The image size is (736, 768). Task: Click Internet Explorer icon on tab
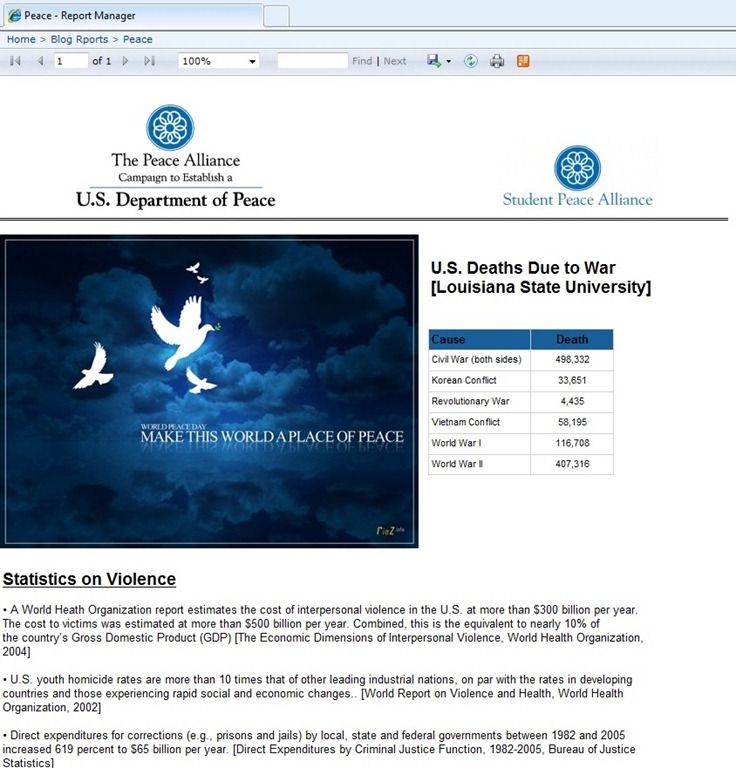15,15
